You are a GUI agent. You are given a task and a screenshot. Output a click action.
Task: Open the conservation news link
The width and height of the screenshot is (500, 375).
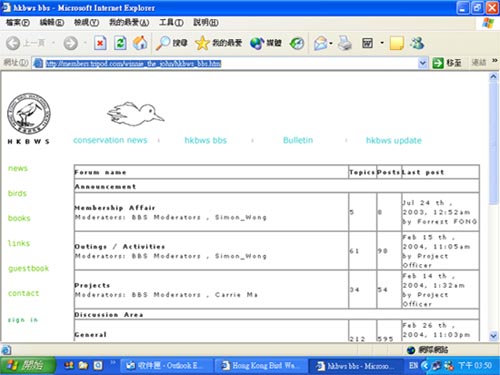coord(110,140)
